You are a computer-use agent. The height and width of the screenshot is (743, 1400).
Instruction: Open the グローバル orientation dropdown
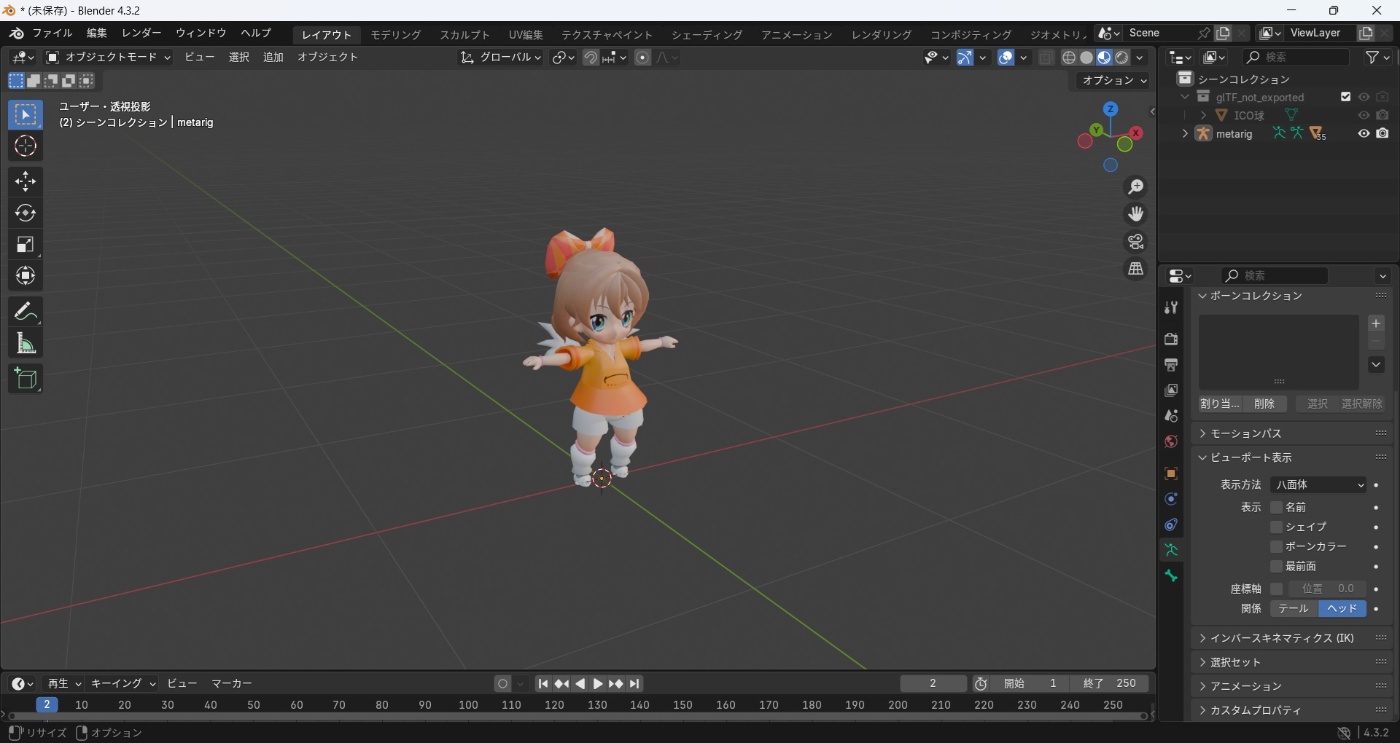click(501, 58)
